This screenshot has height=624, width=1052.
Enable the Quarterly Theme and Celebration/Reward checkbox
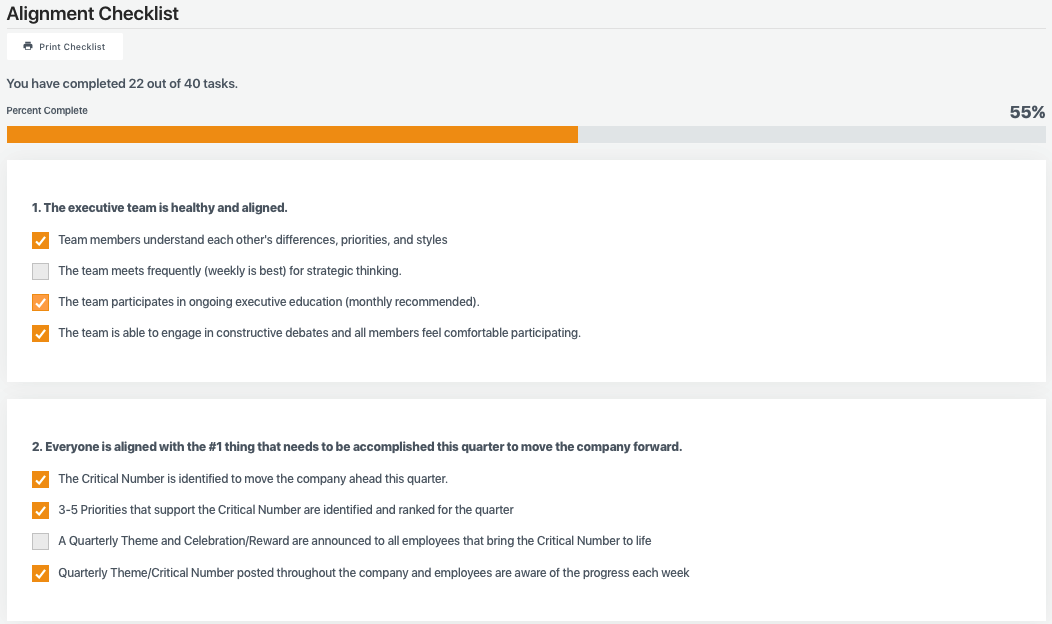(40, 541)
